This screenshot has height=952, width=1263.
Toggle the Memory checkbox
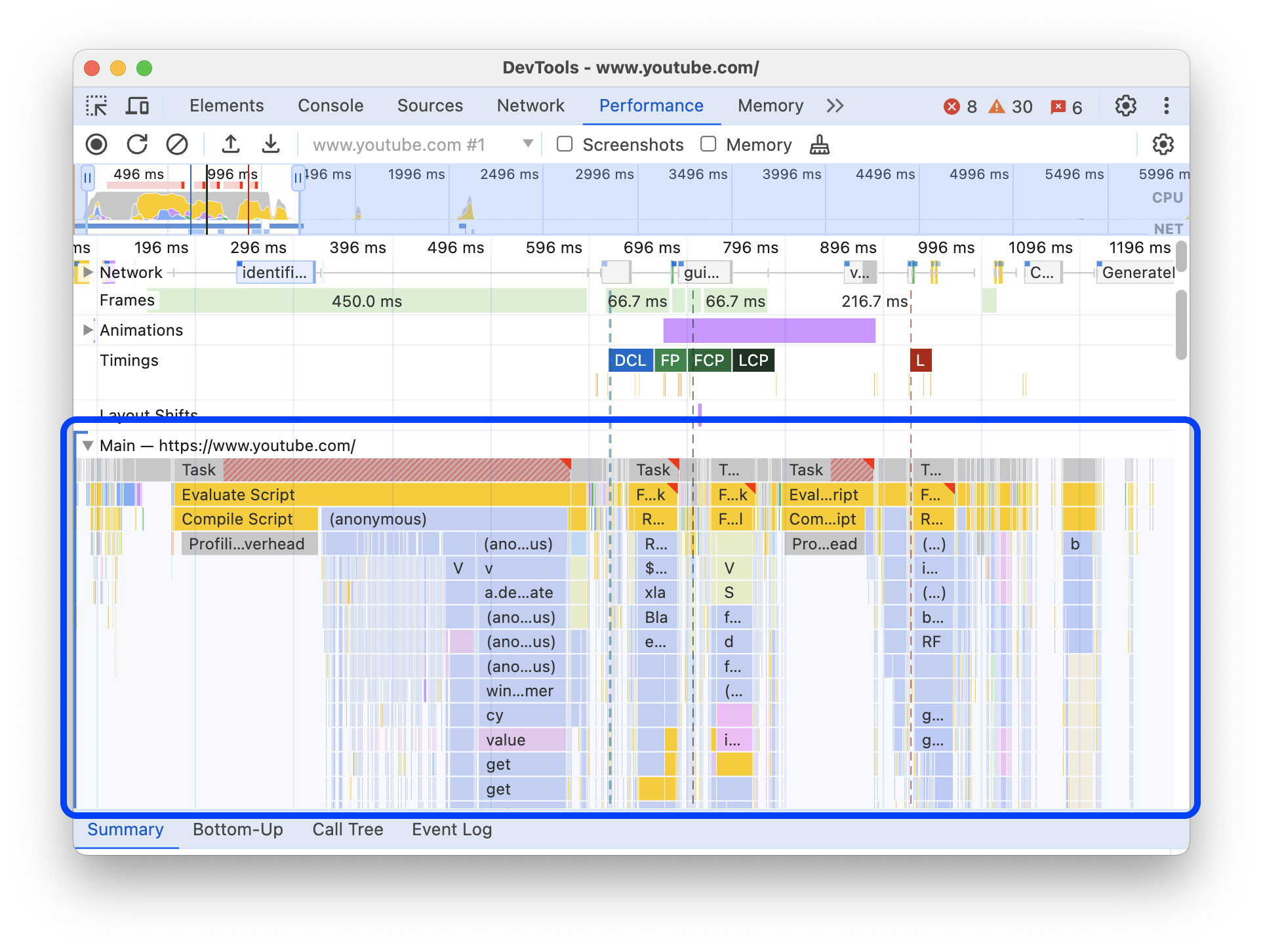[x=706, y=144]
